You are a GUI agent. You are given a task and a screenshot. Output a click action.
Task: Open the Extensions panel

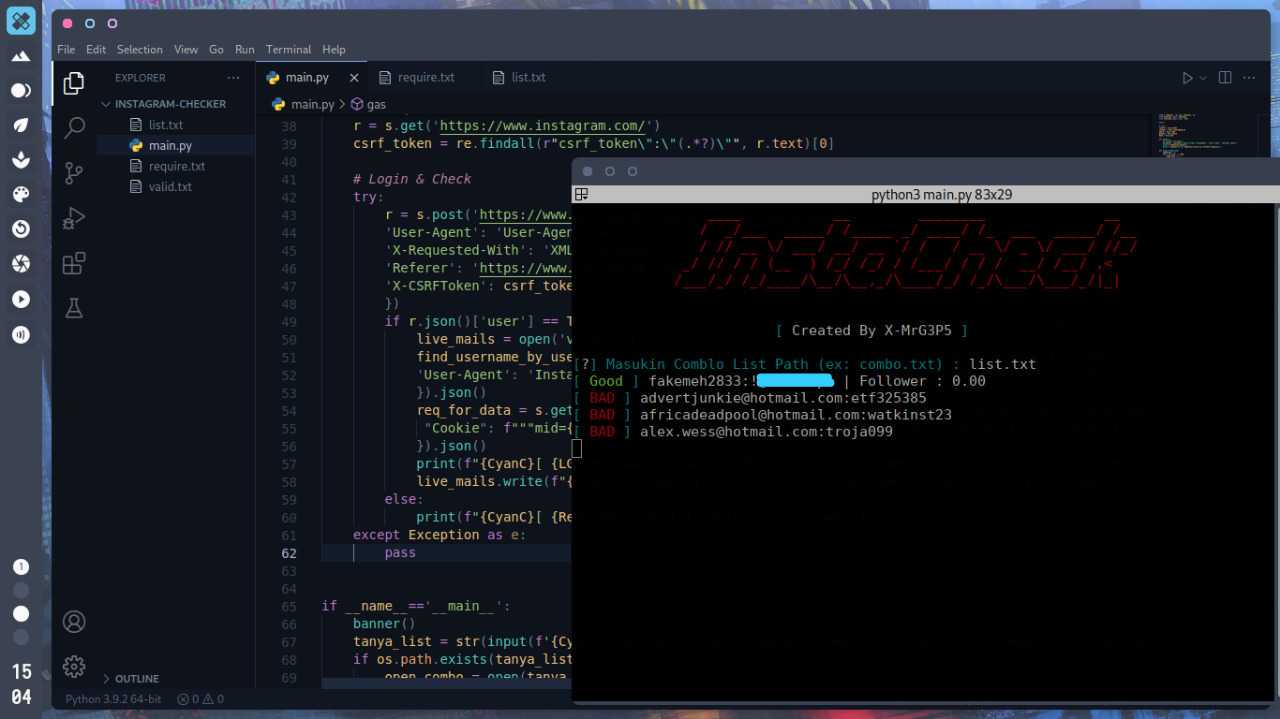(73, 262)
